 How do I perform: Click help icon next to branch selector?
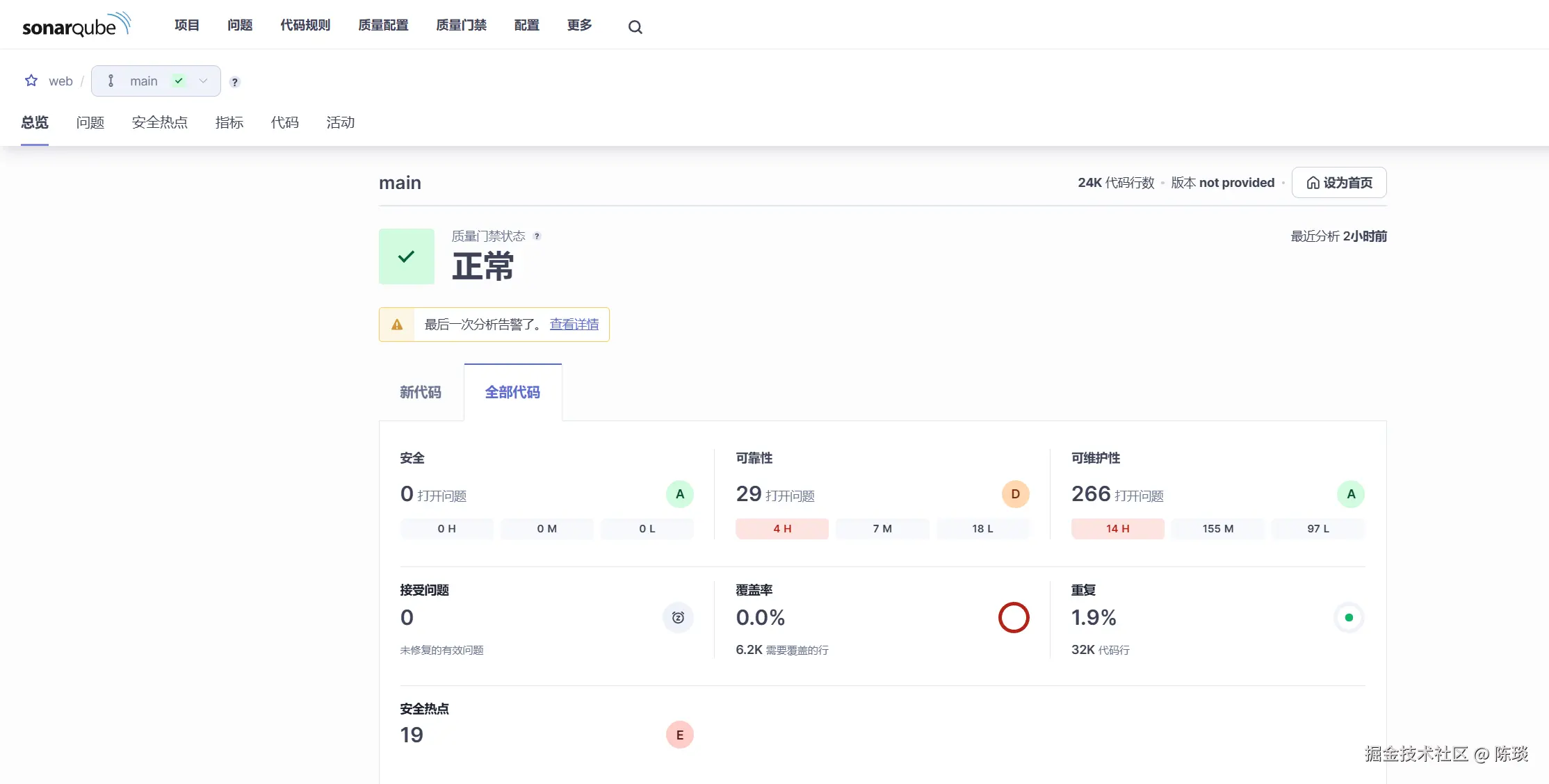(235, 82)
